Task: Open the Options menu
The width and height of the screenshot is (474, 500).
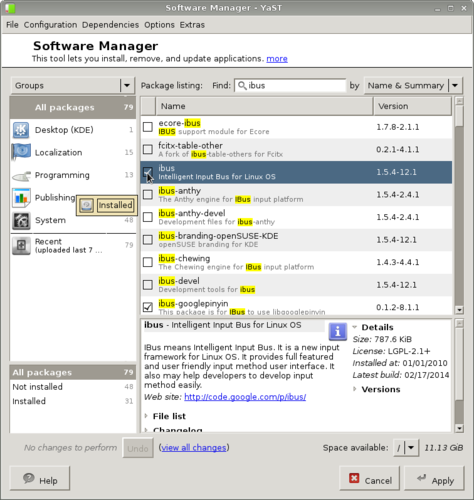Action: (x=159, y=25)
